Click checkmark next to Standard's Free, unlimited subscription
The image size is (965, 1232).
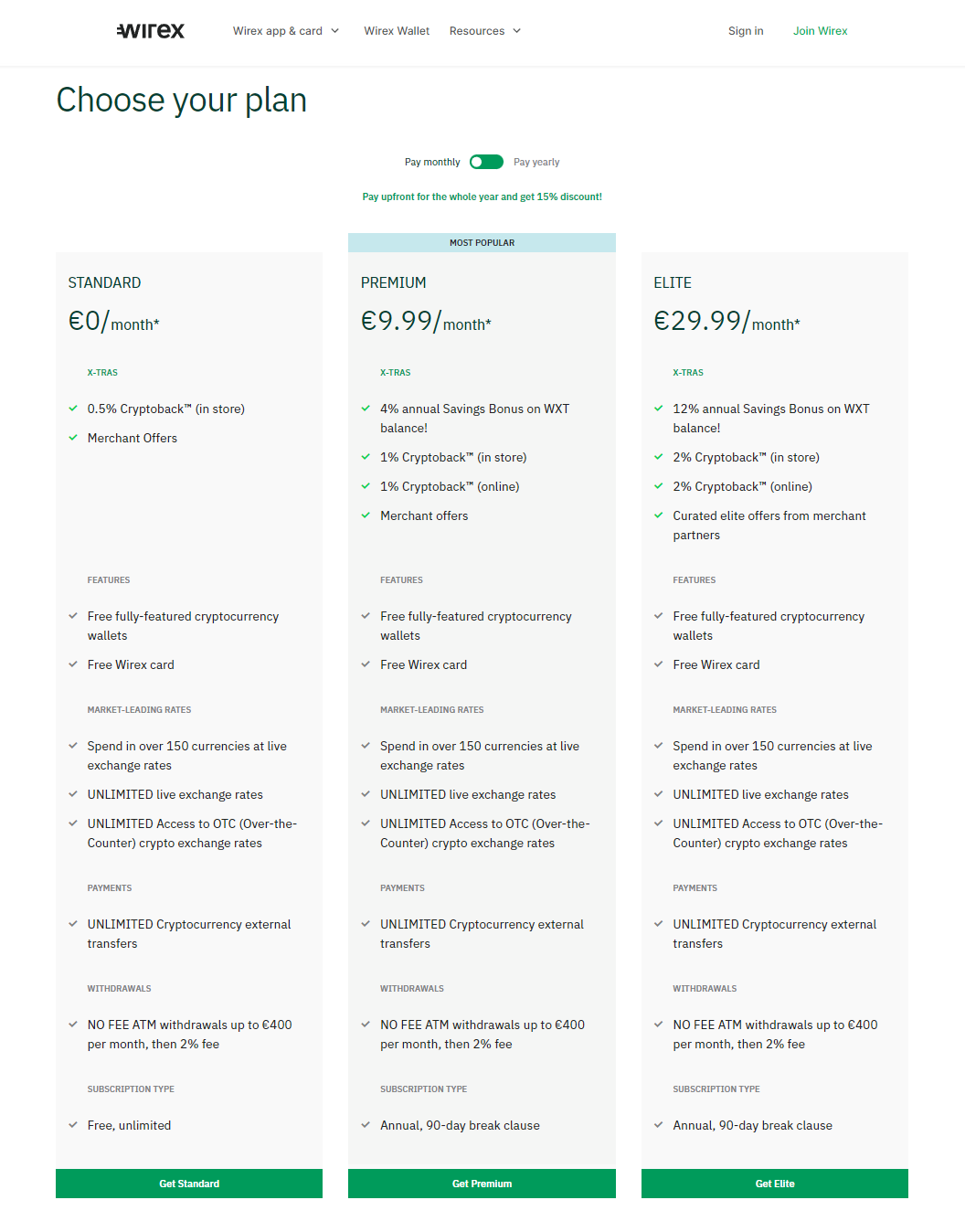coord(73,1125)
